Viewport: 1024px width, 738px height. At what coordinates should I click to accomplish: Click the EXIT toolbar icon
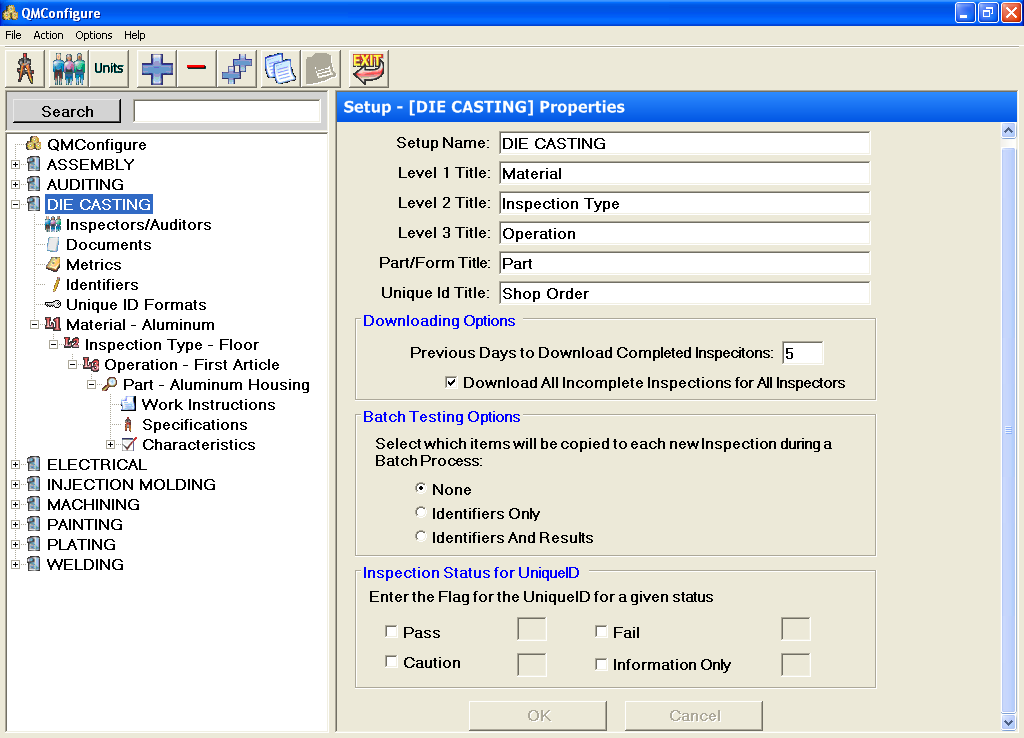(369, 69)
